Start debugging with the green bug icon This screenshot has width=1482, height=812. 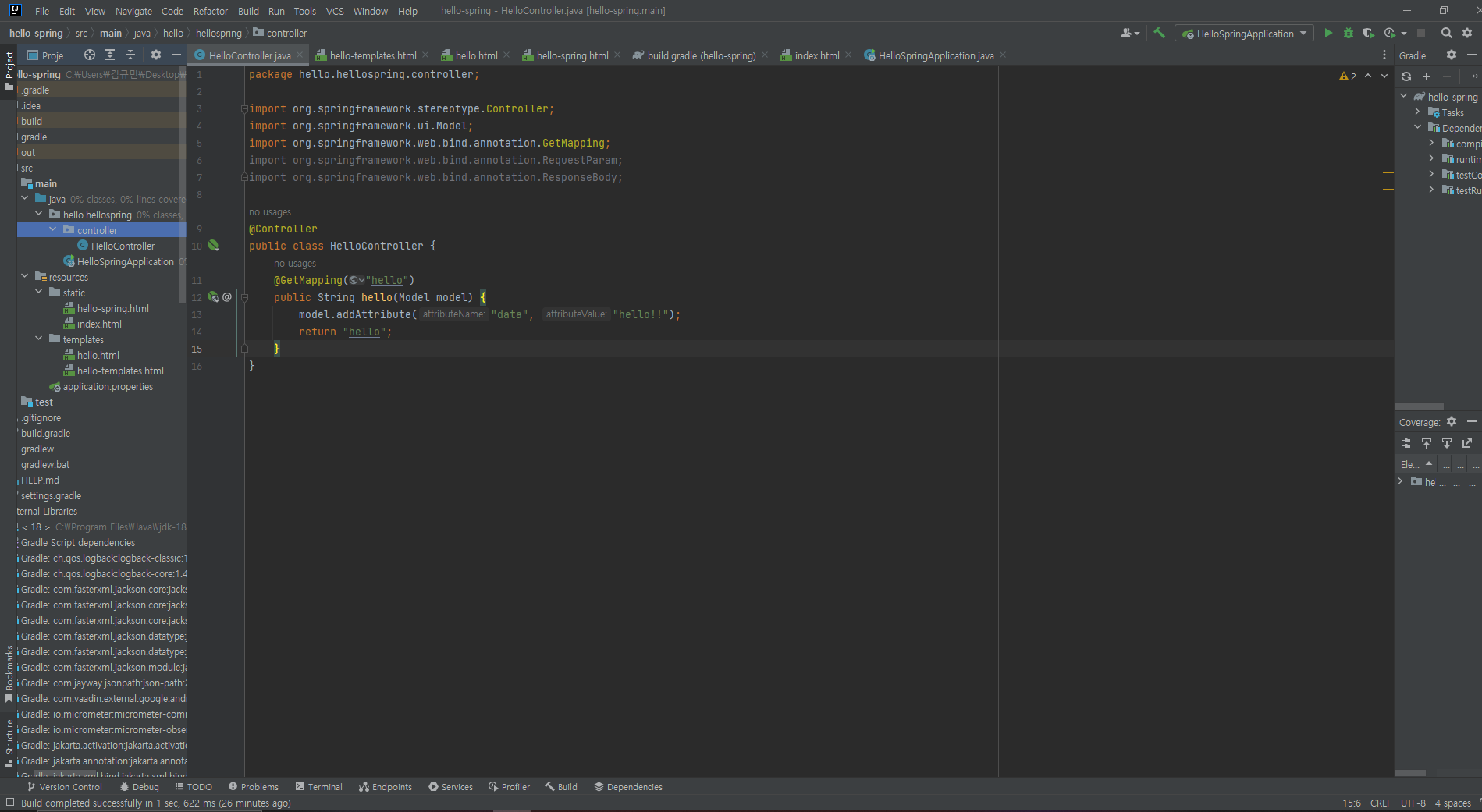[x=1349, y=33]
